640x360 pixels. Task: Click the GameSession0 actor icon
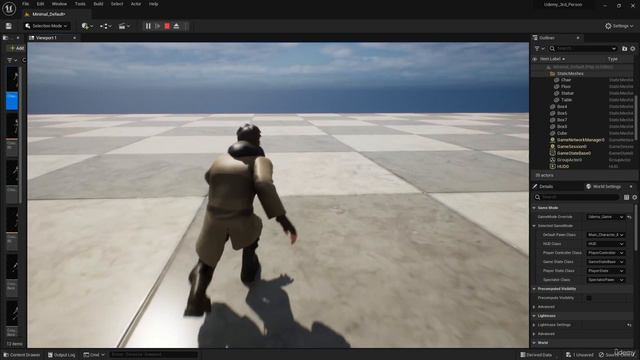pos(553,147)
